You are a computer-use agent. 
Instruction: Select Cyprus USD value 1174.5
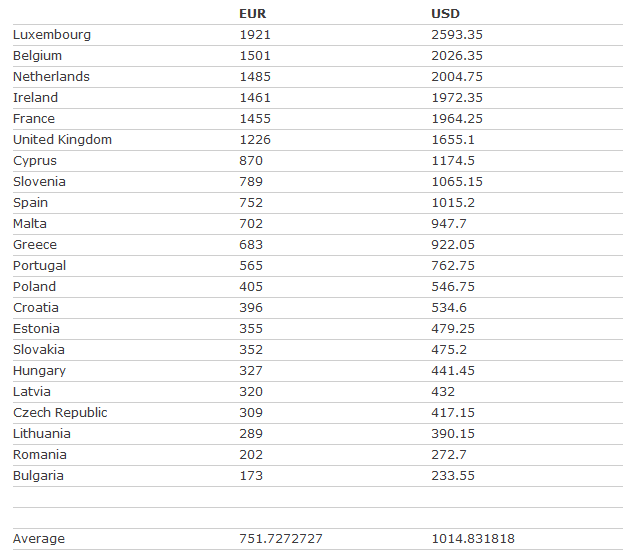[x=453, y=161]
